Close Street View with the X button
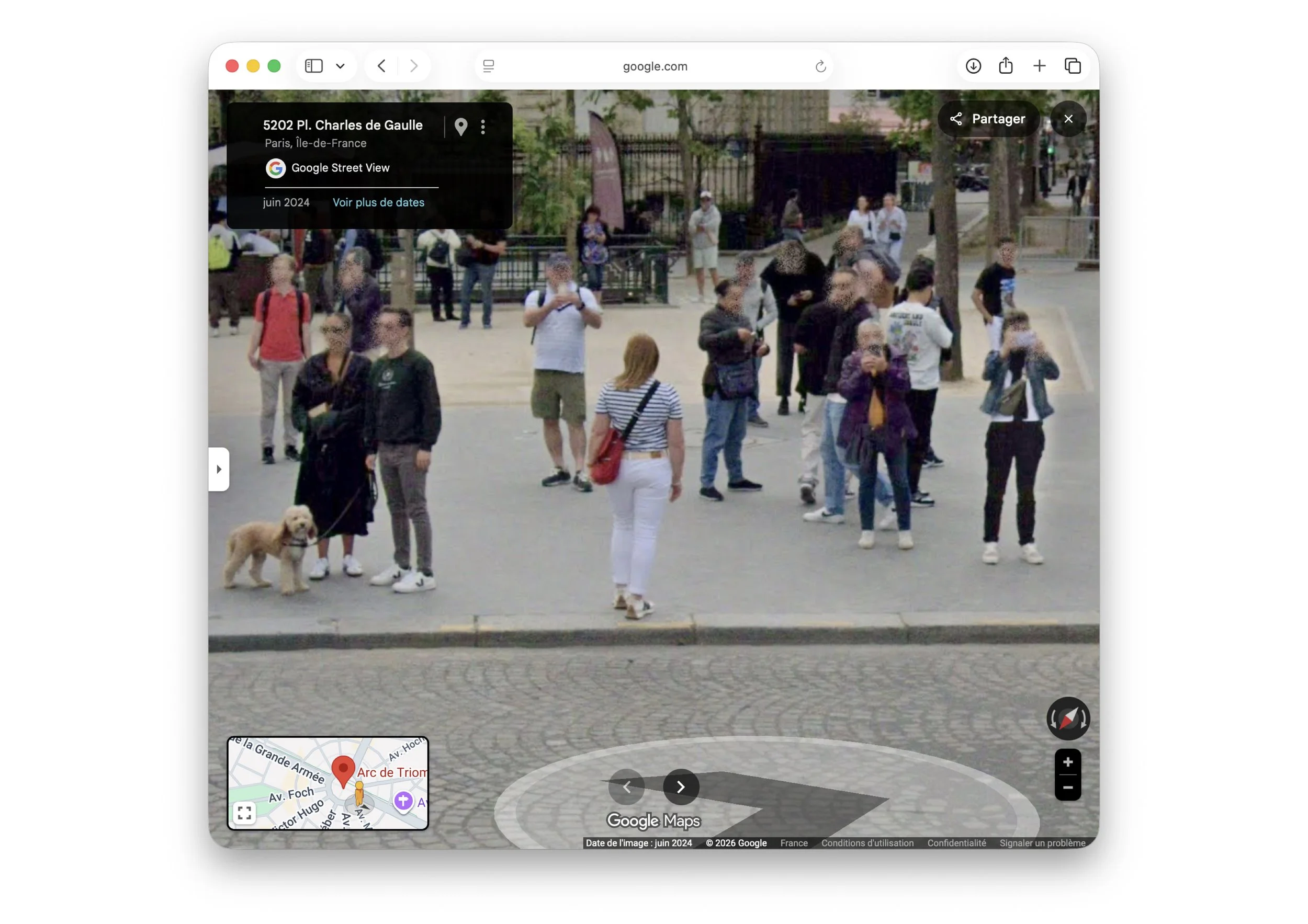Viewport: 1308px width, 924px height. (1068, 119)
